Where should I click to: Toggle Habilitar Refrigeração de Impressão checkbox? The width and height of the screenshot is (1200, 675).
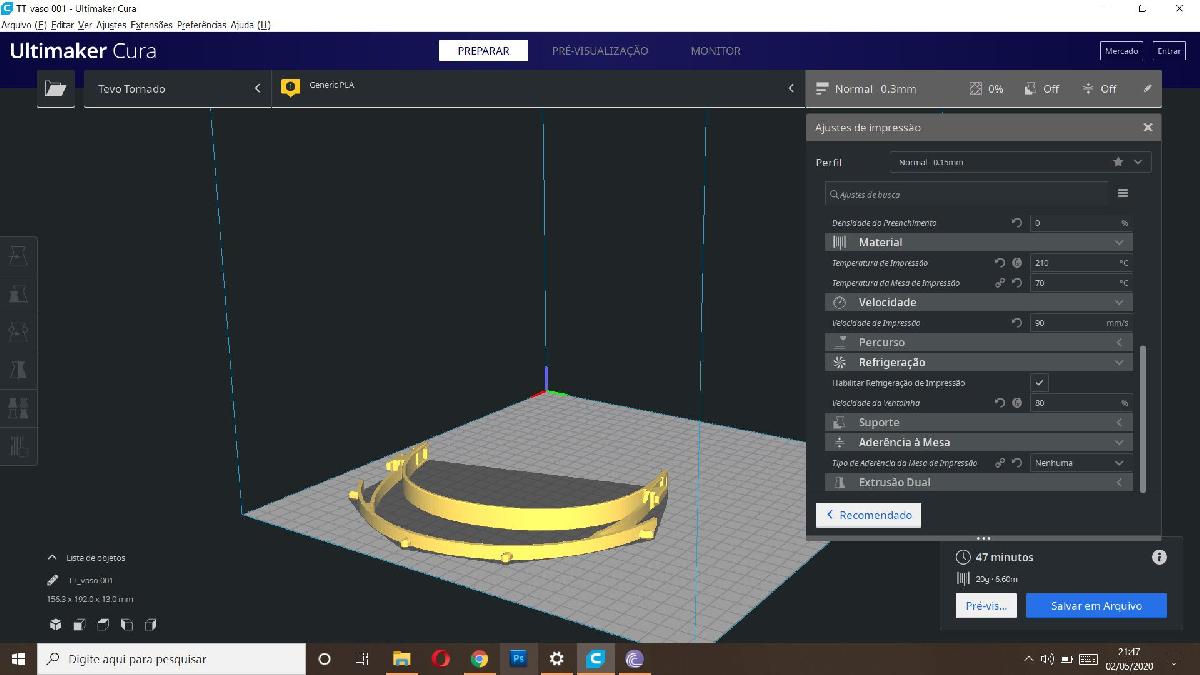coord(1040,383)
